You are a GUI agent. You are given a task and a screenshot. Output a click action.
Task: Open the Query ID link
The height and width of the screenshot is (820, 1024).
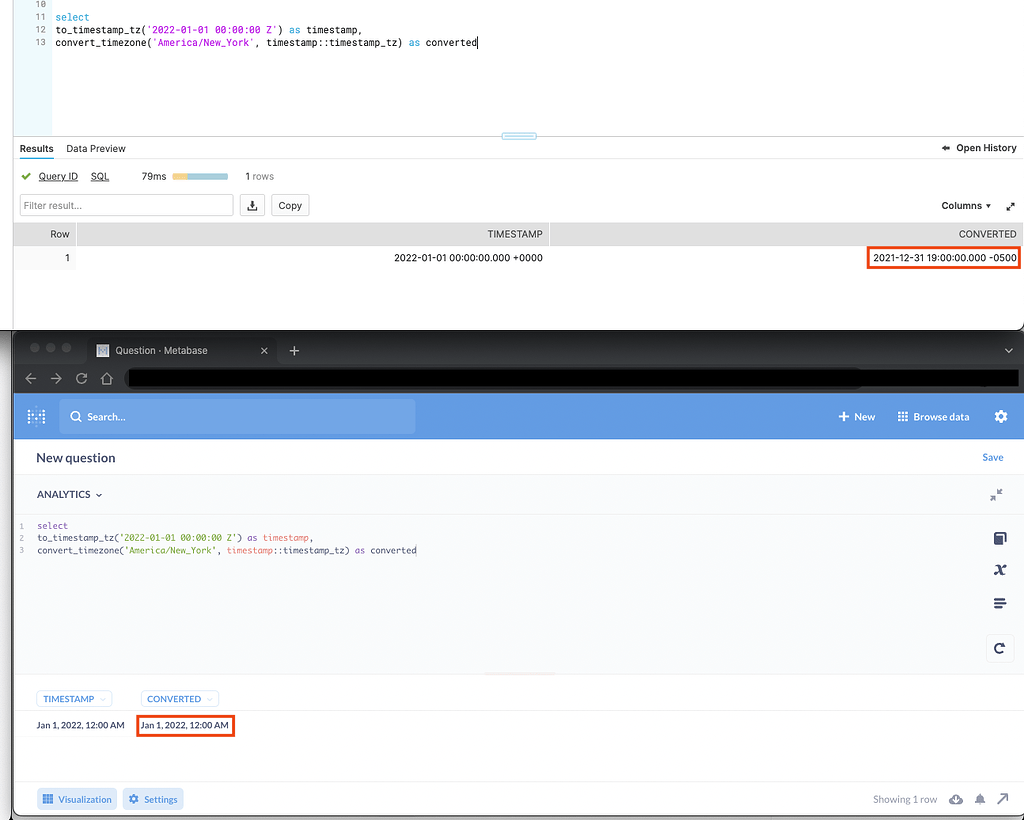coord(58,176)
